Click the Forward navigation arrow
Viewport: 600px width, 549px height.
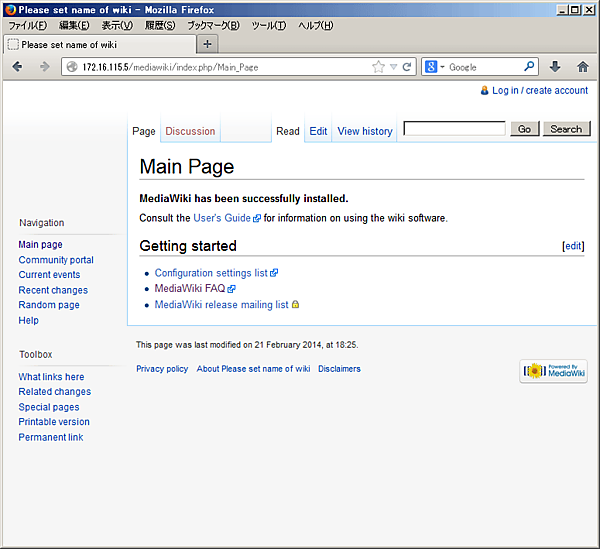click(x=43, y=67)
